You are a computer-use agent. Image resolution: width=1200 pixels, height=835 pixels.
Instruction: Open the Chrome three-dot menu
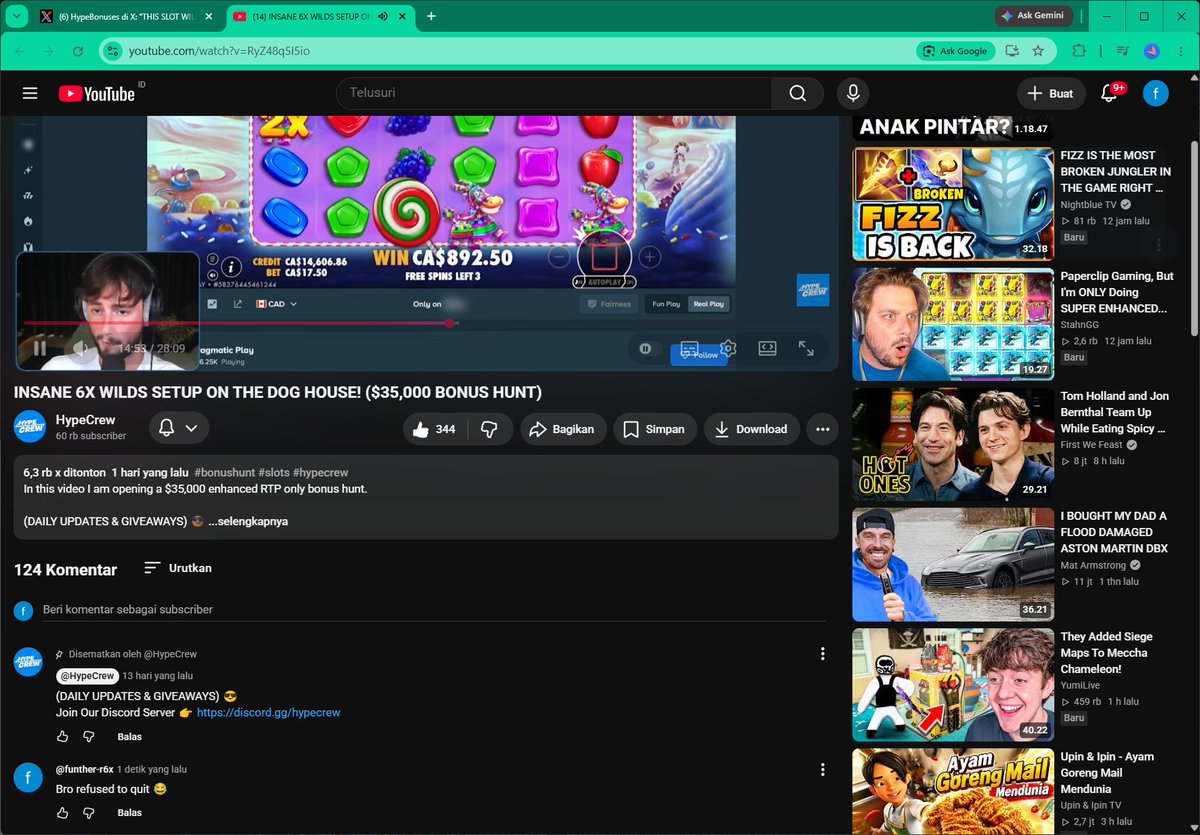1180,51
